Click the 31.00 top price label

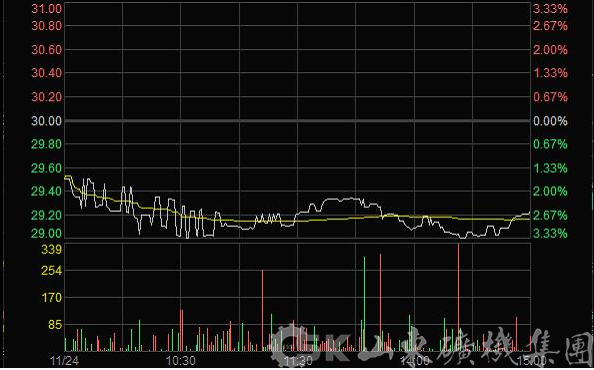(x=46, y=9)
